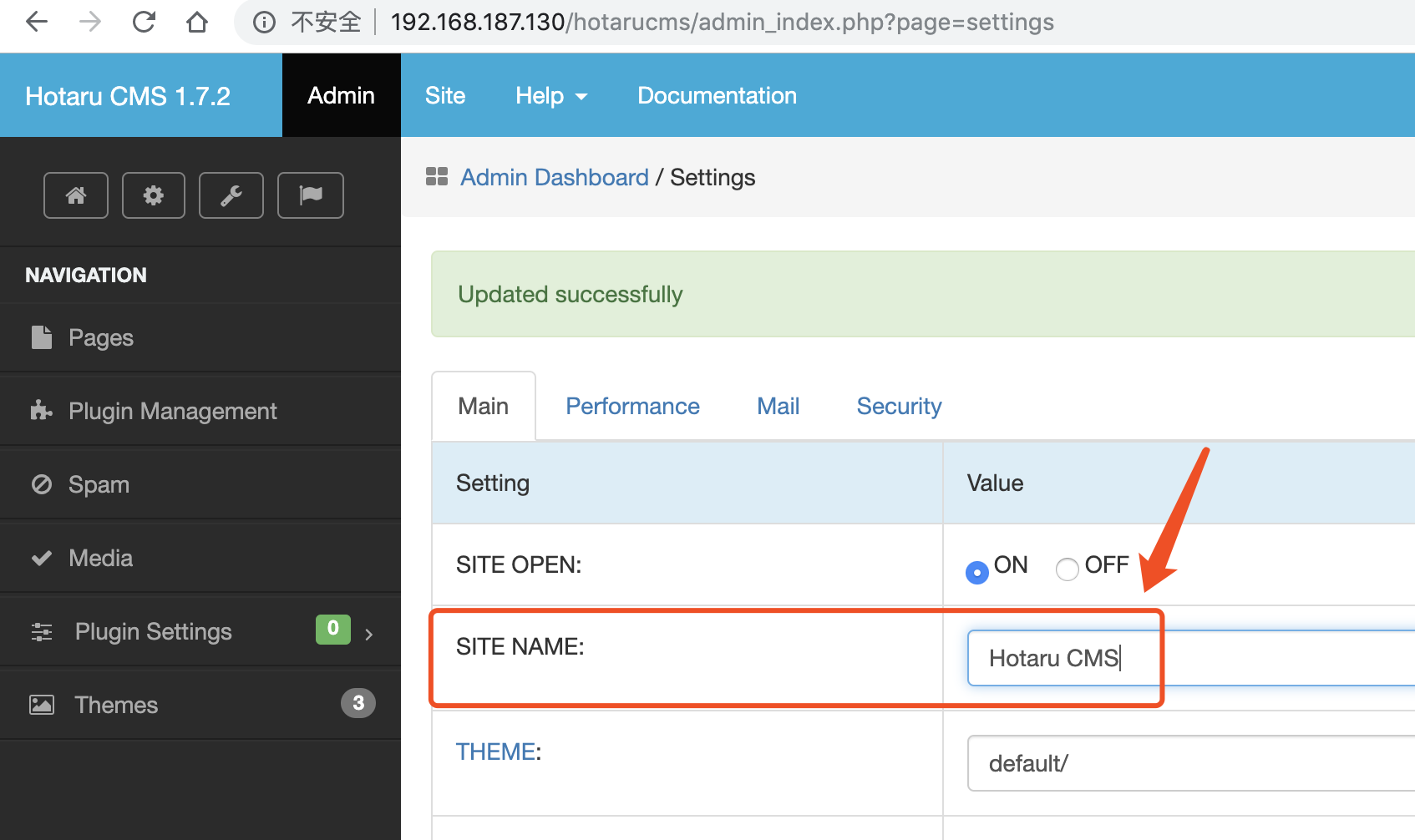Click the browser forward arrow
The image size is (1415, 840).
click(x=89, y=22)
